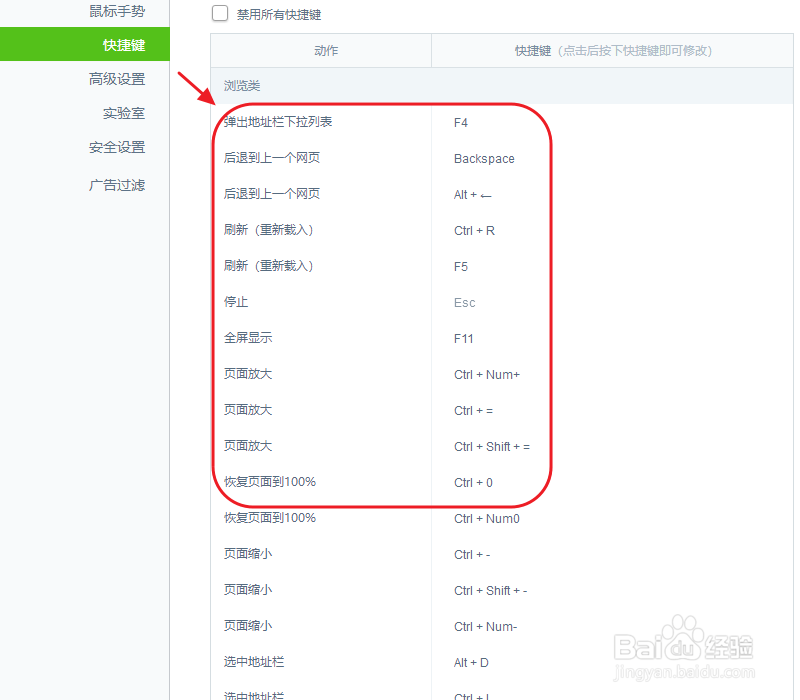Click the 选中地址栏 label beside Alt + D
Viewport: 800px width, 700px height.
pos(254,662)
